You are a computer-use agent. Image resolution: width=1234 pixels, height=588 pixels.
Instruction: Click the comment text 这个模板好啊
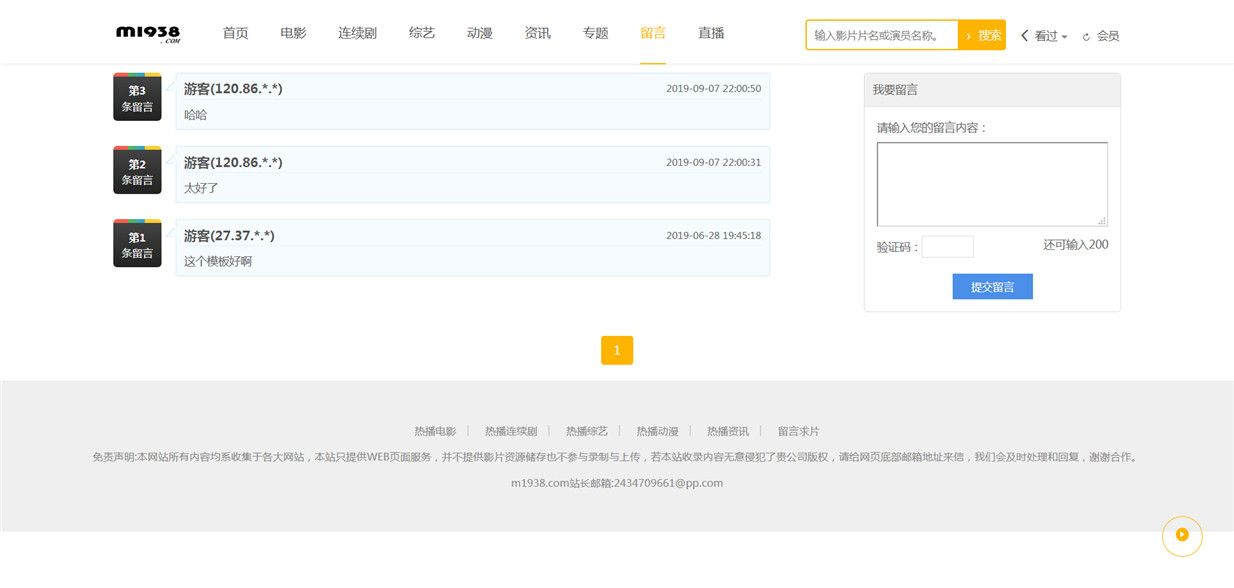(x=218, y=261)
